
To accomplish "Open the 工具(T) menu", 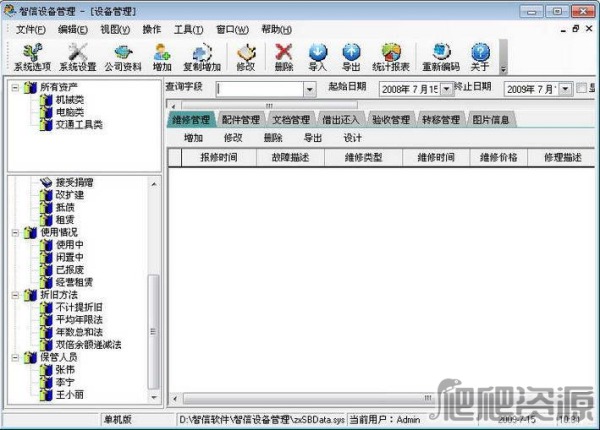I will 189,29.
